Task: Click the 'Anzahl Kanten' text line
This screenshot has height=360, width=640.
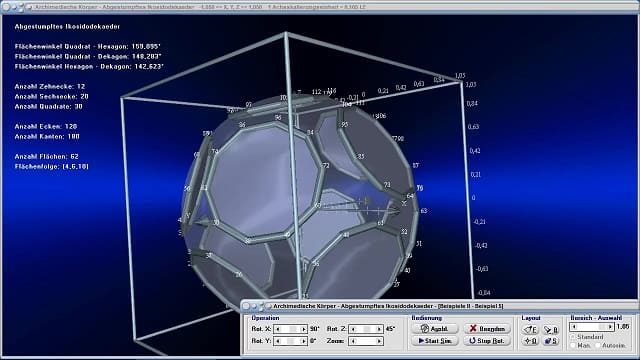Action: click(47, 136)
